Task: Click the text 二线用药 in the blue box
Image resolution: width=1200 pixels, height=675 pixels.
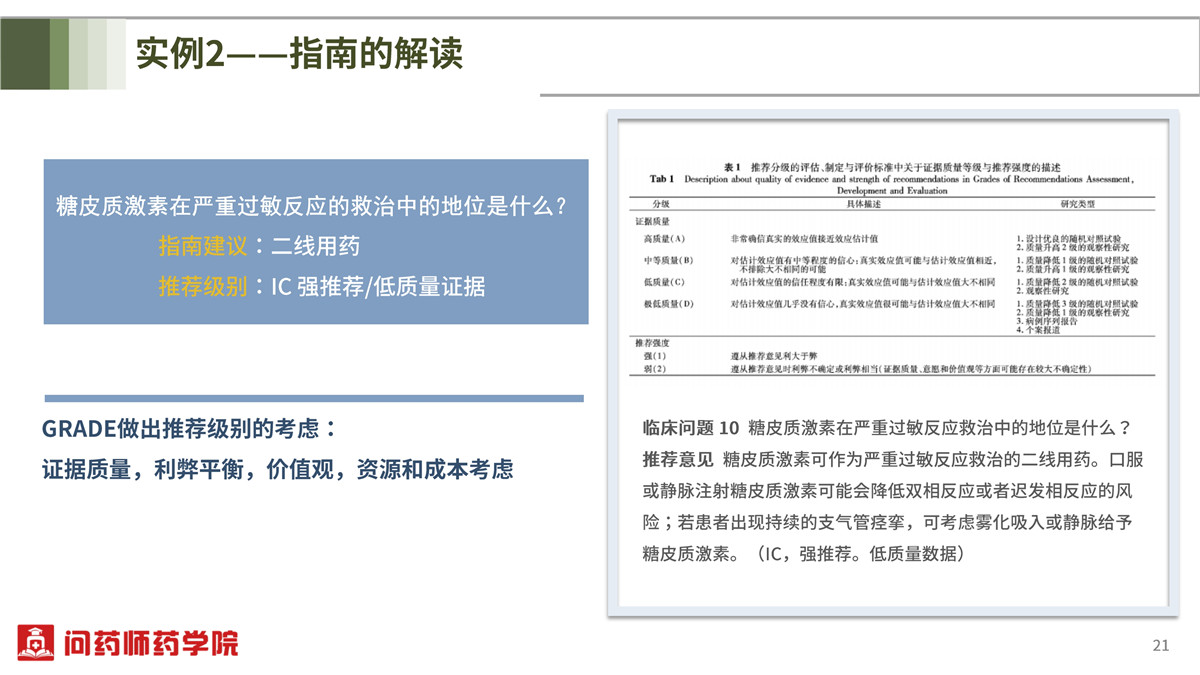Action: click(x=316, y=247)
